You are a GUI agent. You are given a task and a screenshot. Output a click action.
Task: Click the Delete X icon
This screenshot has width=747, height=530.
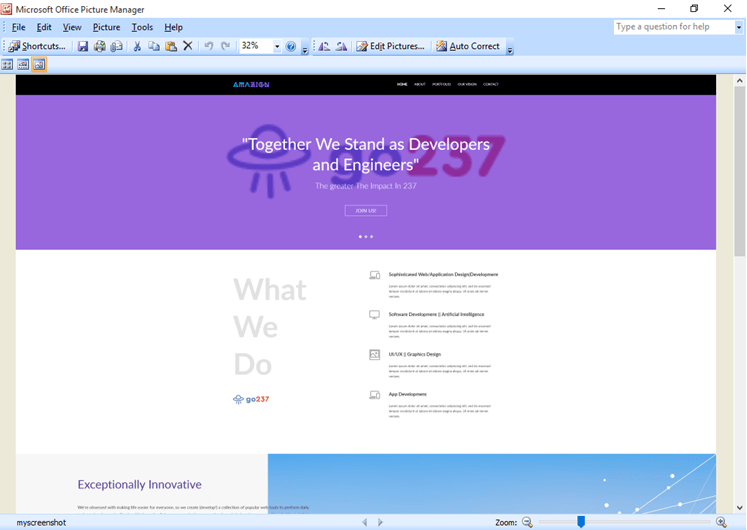(188, 46)
